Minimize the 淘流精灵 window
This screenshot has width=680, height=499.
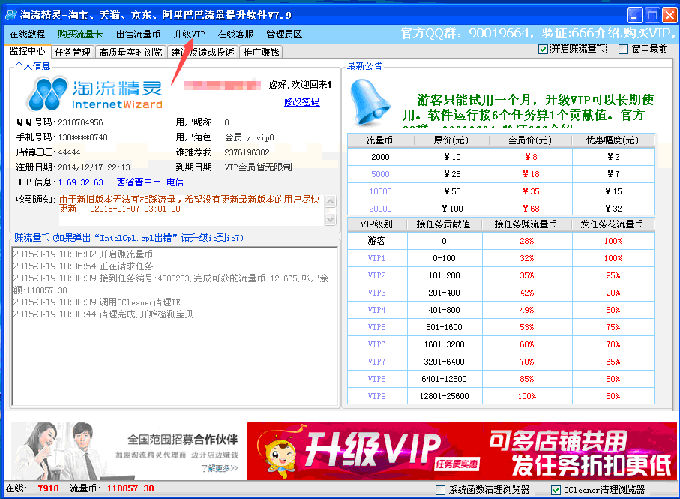click(x=634, y=16)
